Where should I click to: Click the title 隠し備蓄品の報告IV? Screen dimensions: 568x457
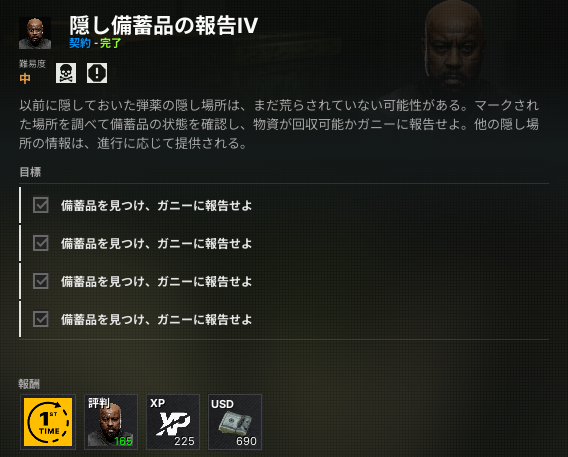(163, 25)
